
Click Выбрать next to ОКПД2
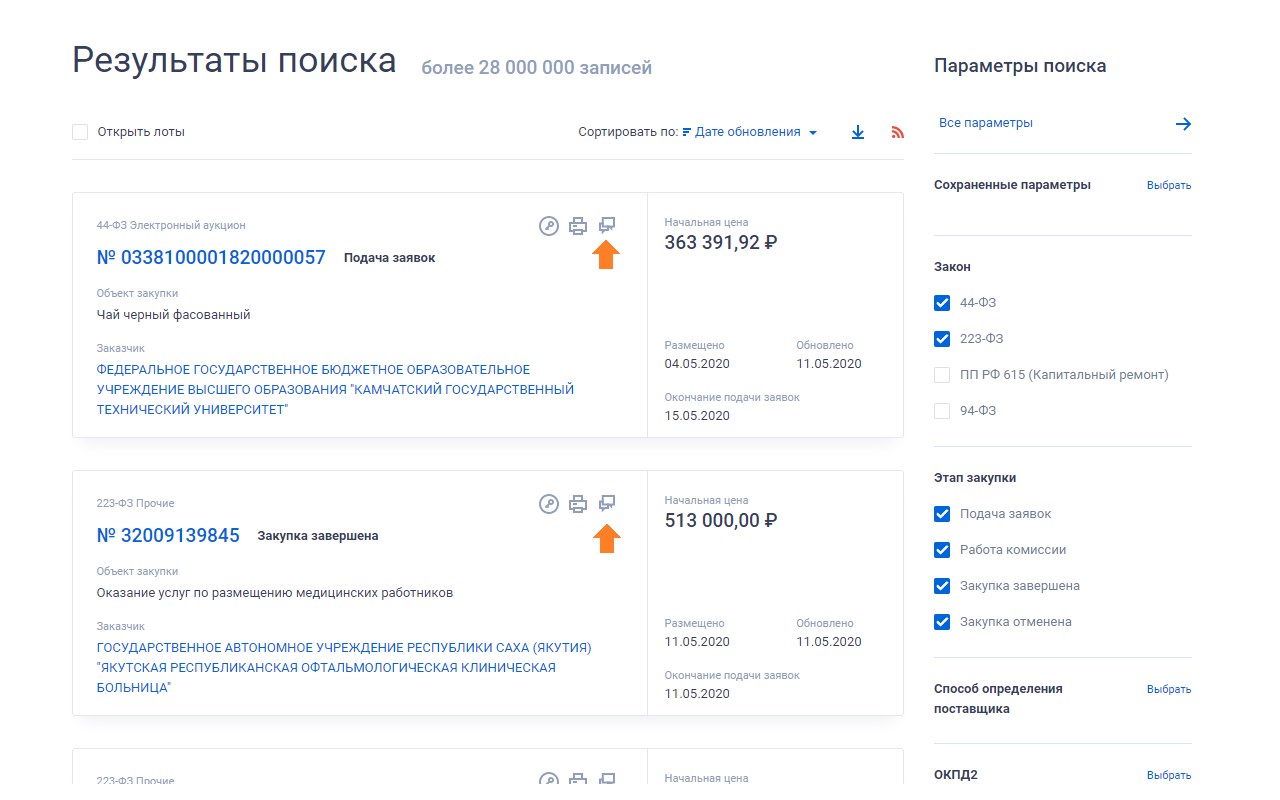pyautogui.click(x=1169, y=776)
